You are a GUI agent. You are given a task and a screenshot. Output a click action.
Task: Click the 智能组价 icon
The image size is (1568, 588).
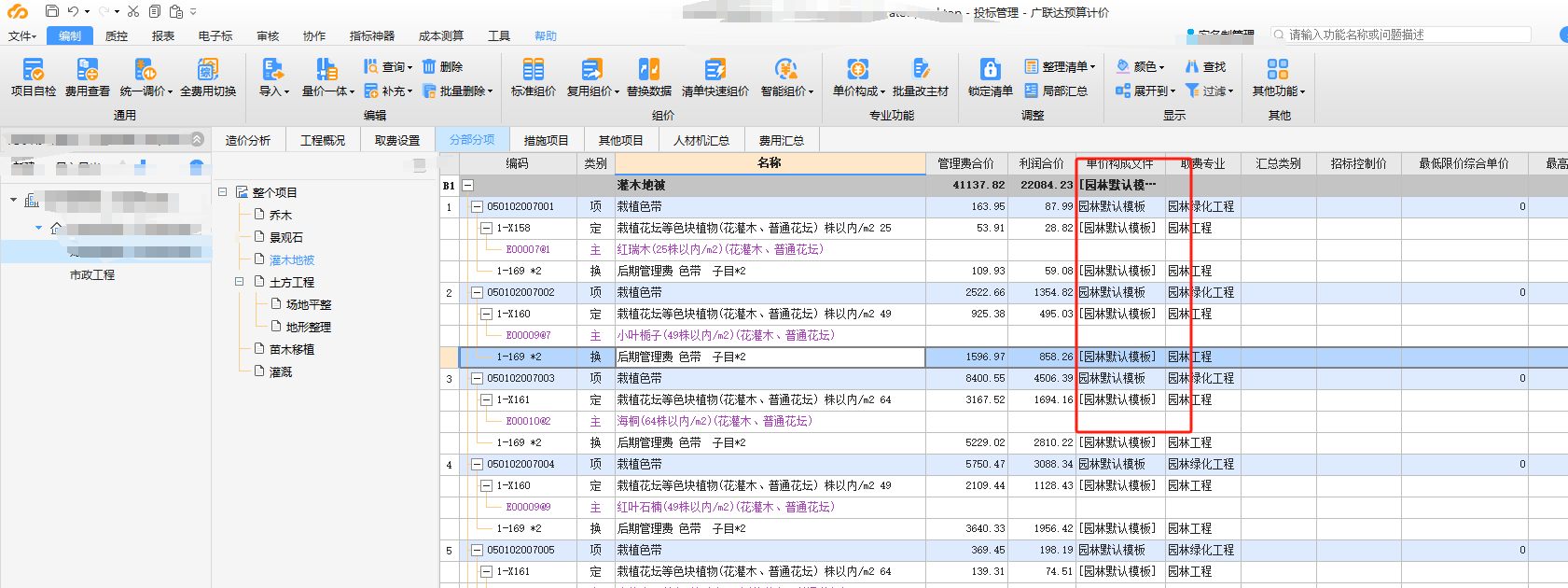[x=785, y=70]
